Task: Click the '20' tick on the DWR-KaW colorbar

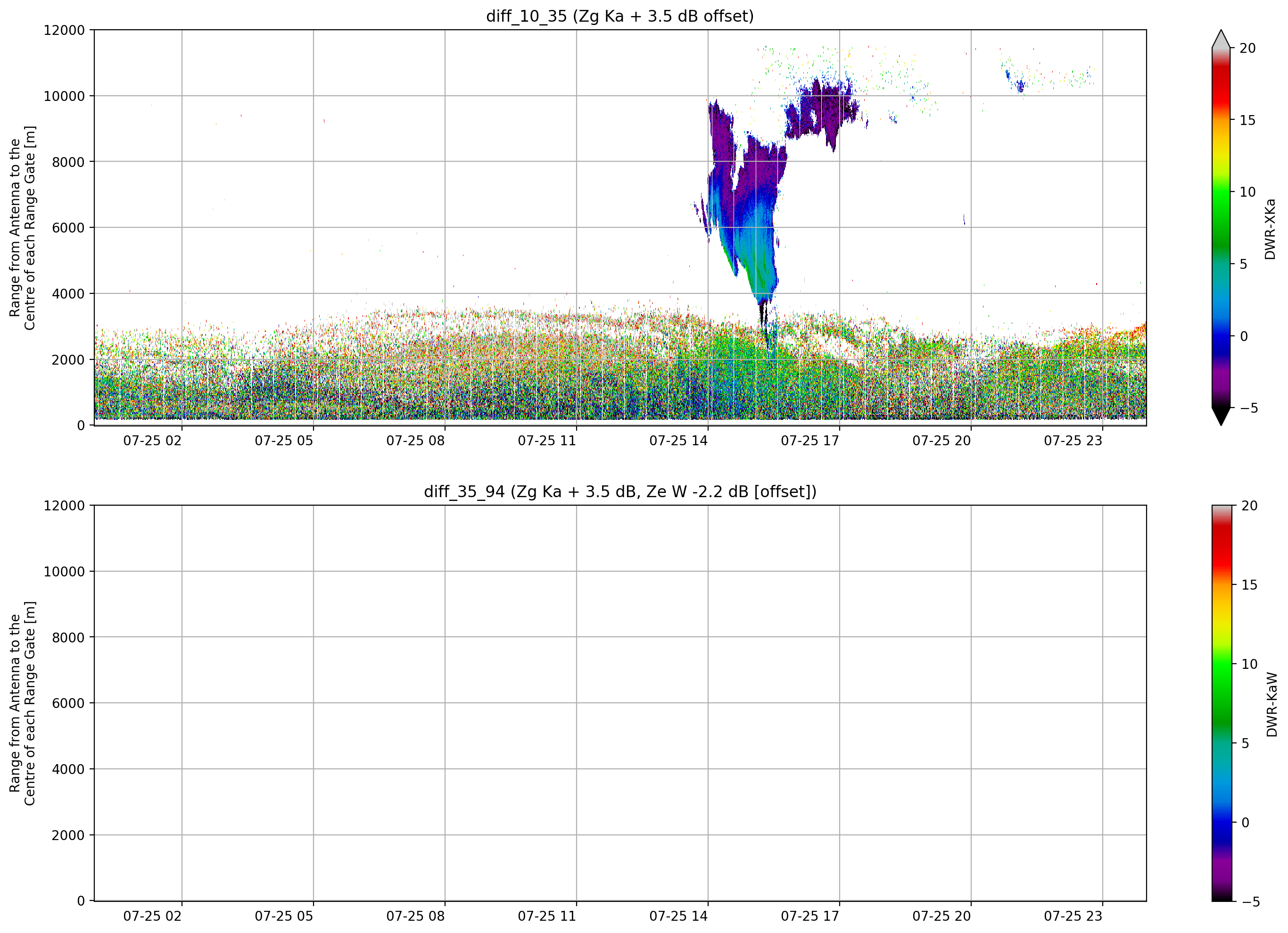Action: point(1249,506)
